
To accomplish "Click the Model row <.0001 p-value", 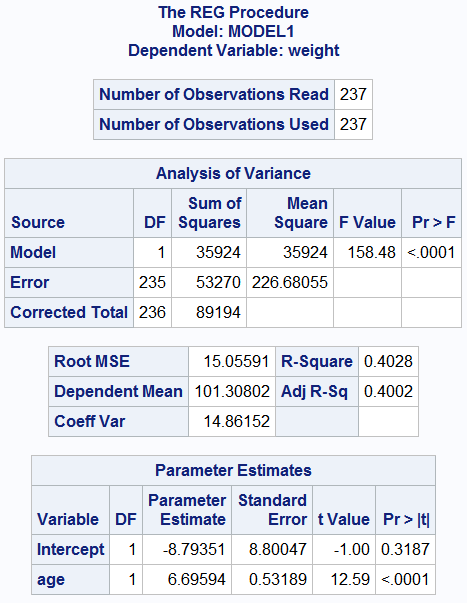I will pyautogui.click(x=431, y=252).
